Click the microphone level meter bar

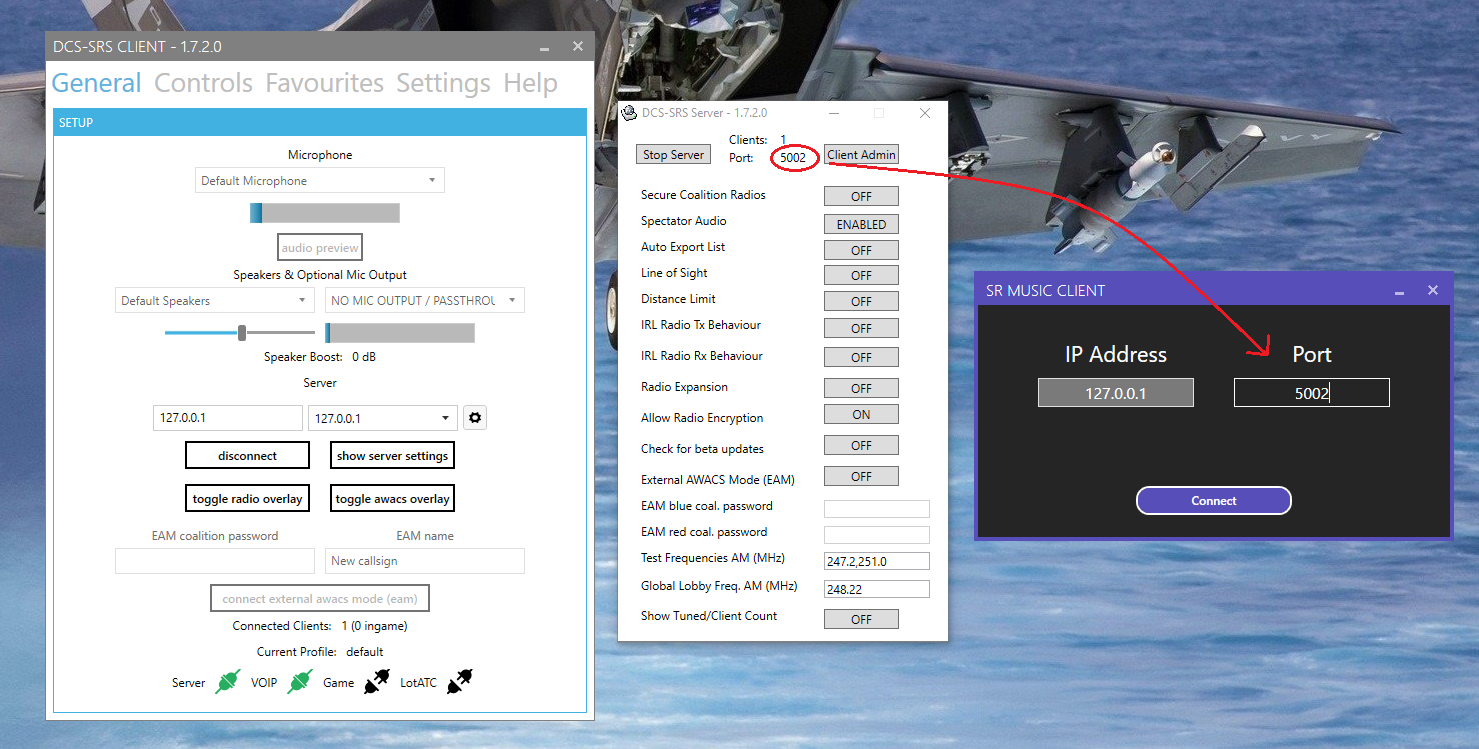click(x=325, y=213)
